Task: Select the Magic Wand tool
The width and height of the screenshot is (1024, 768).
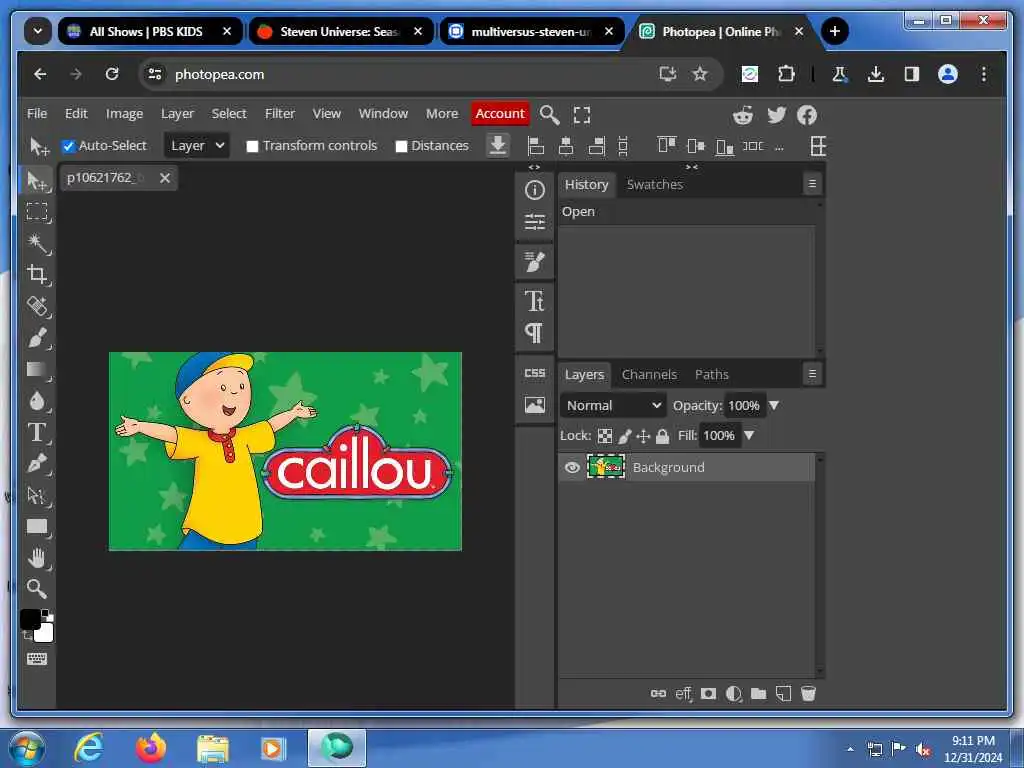Action: [x=37, y=243]
